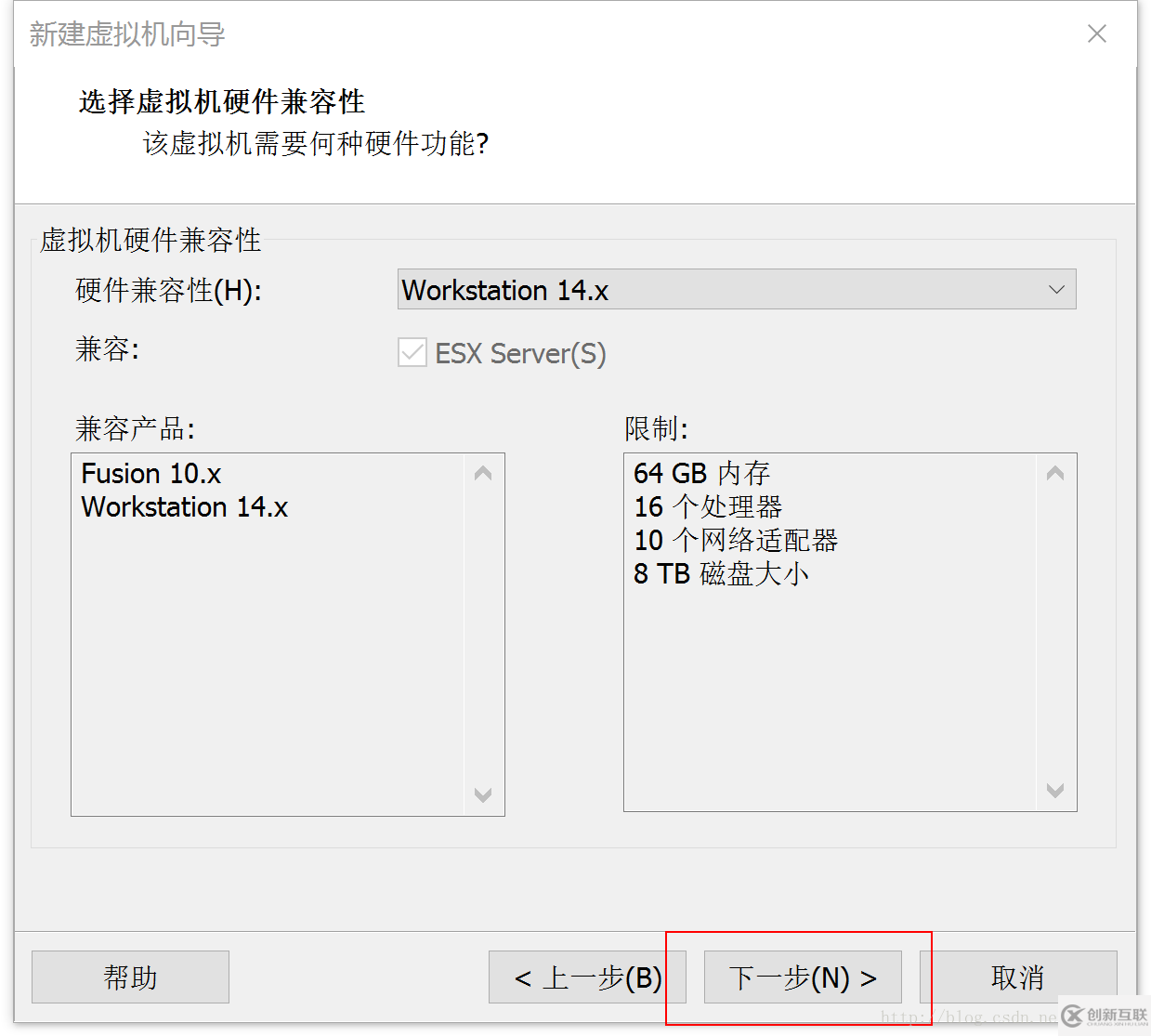Open the 帮助 help button
Viewport: 1151px width, 1036px height.
129,977
